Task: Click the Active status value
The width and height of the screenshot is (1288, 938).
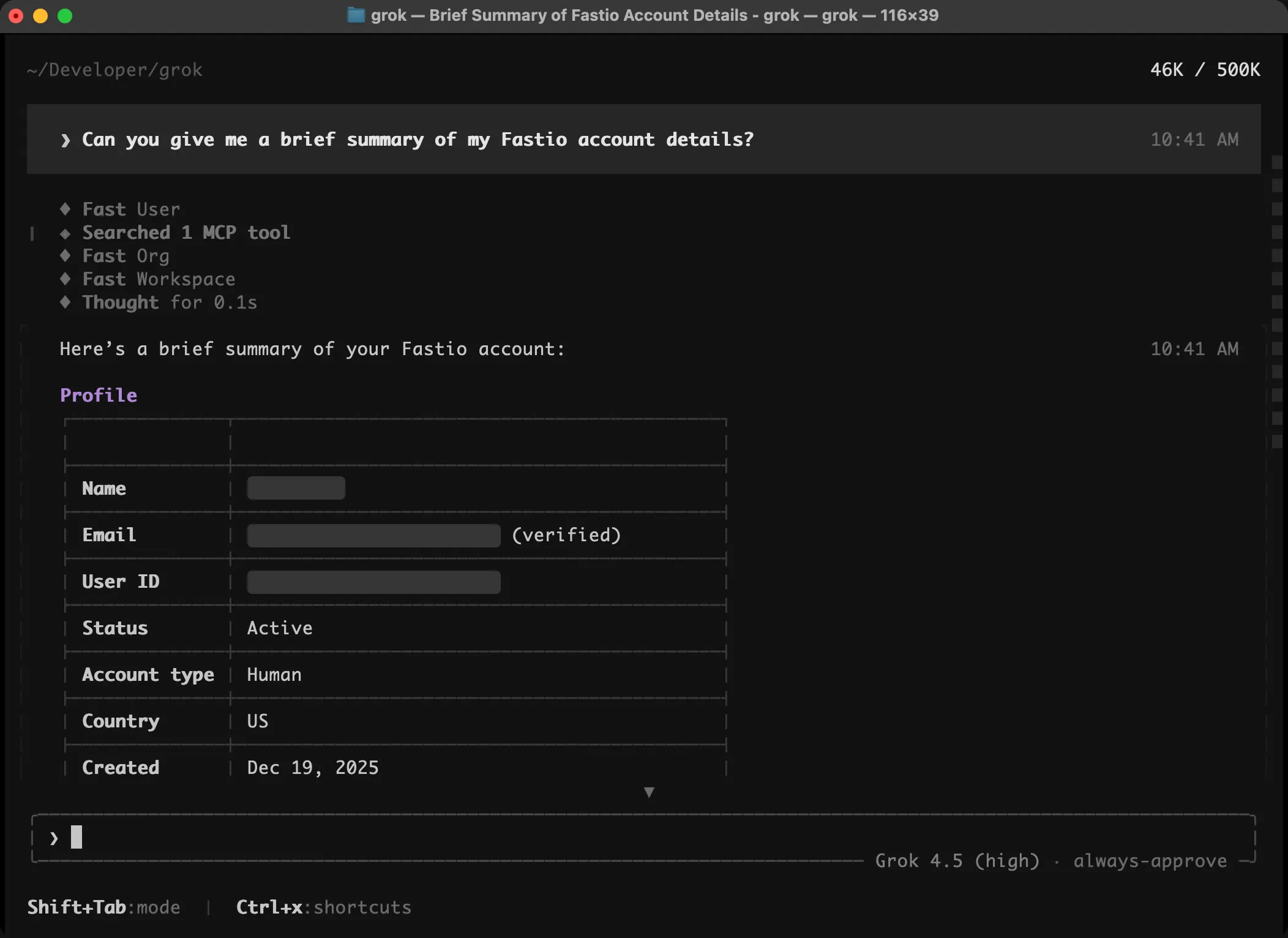Action: pos(280,628)
